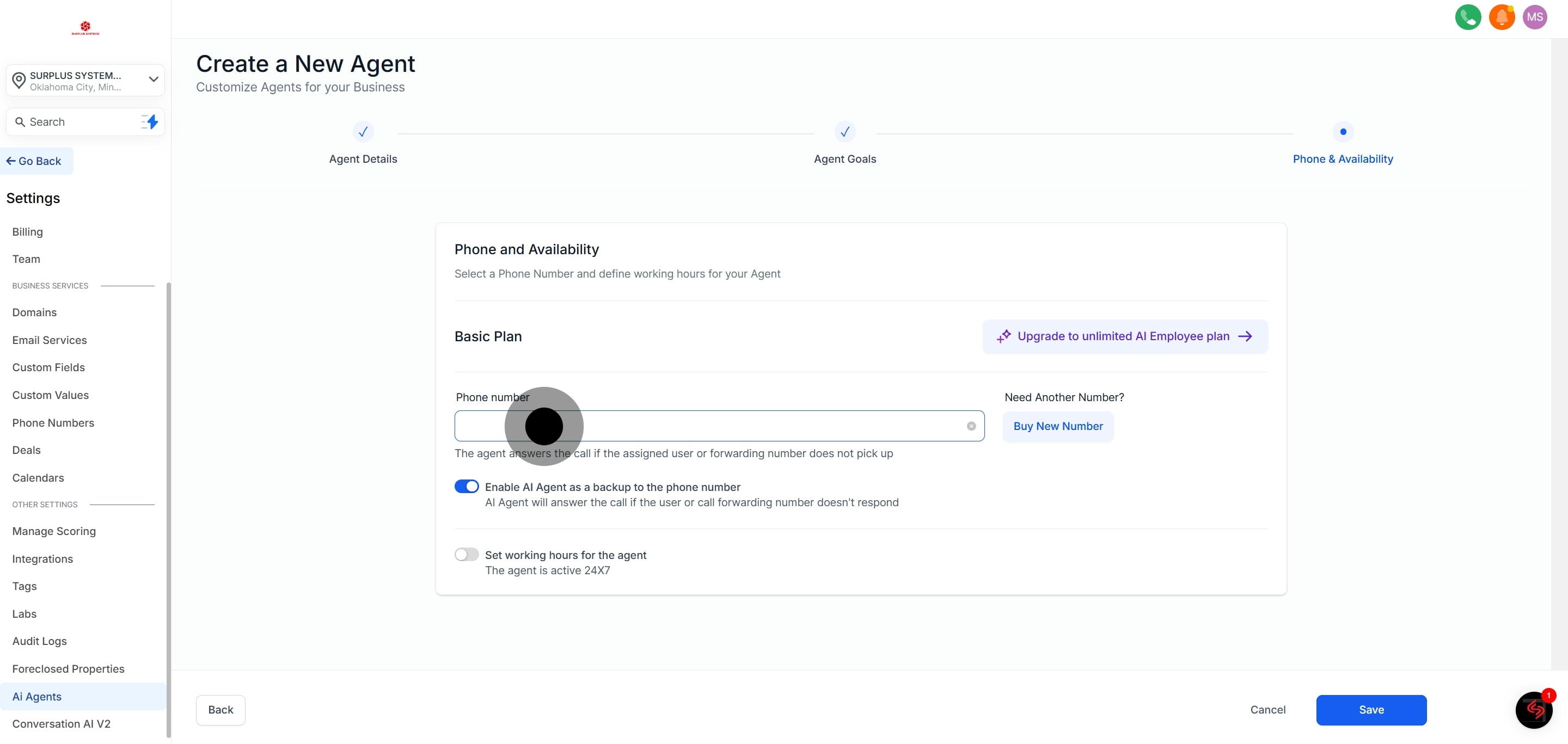Viewport: 1568px width, 744px height.
Task: Click the Buy New Number button
Action: tap(1057, 426)
